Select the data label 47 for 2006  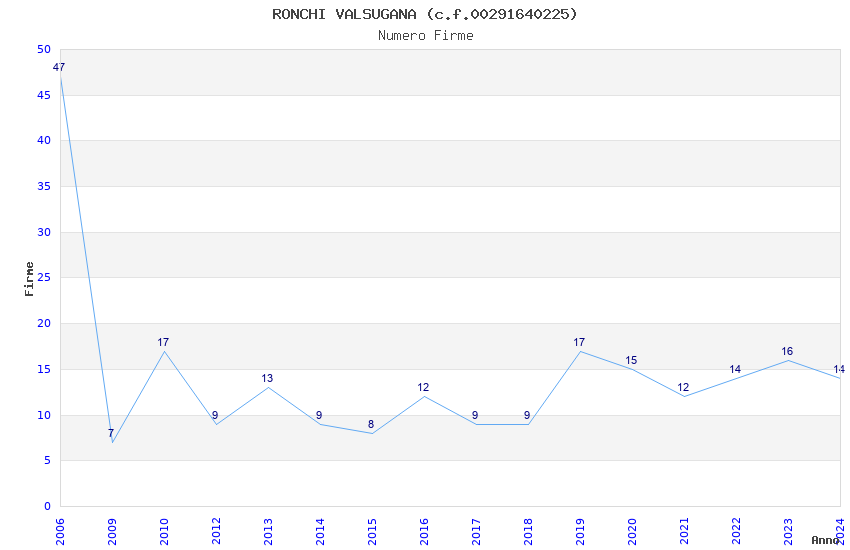[59, 67]
